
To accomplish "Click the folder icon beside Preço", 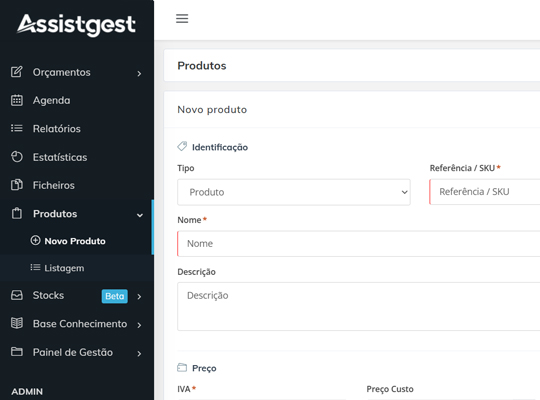I will coord(182,368).
